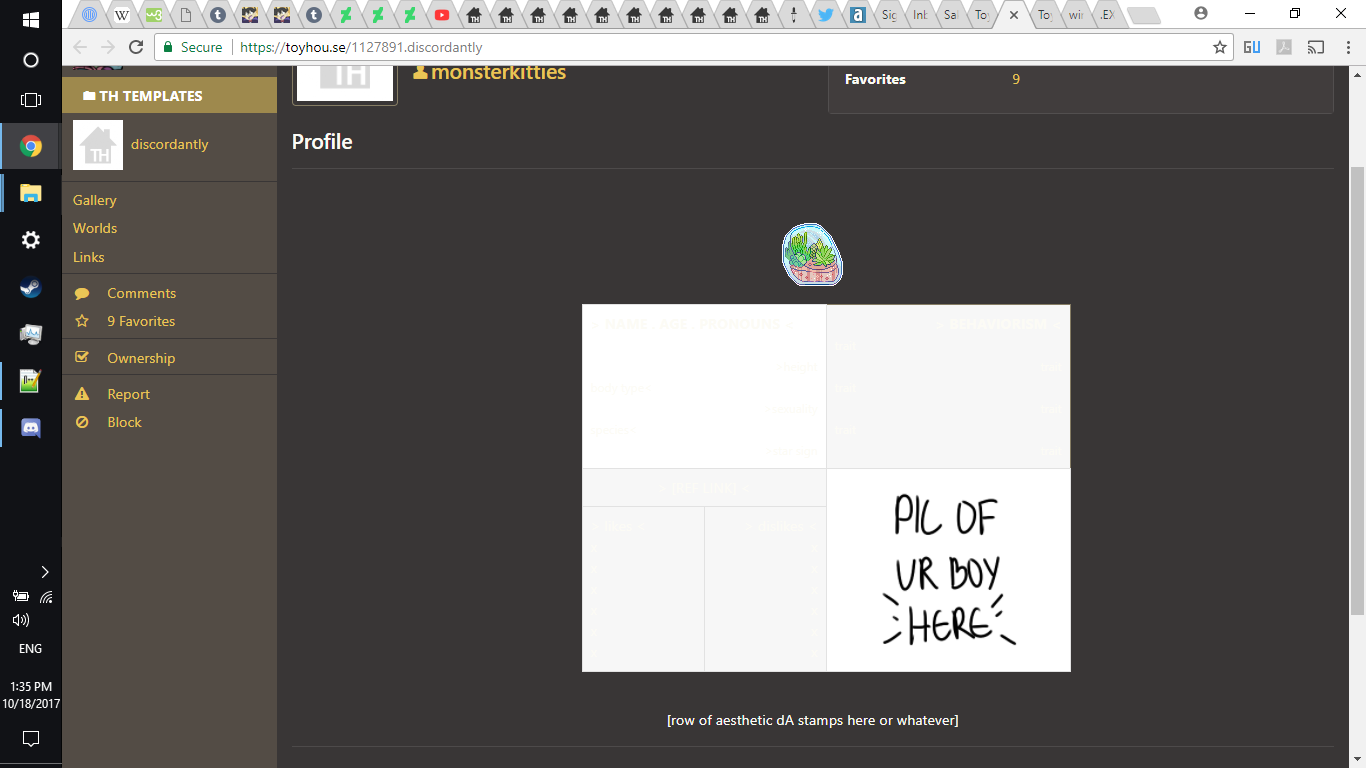Open the Gallery link
The width and height of the screenshot is (1366, 768).
(94, 200)
